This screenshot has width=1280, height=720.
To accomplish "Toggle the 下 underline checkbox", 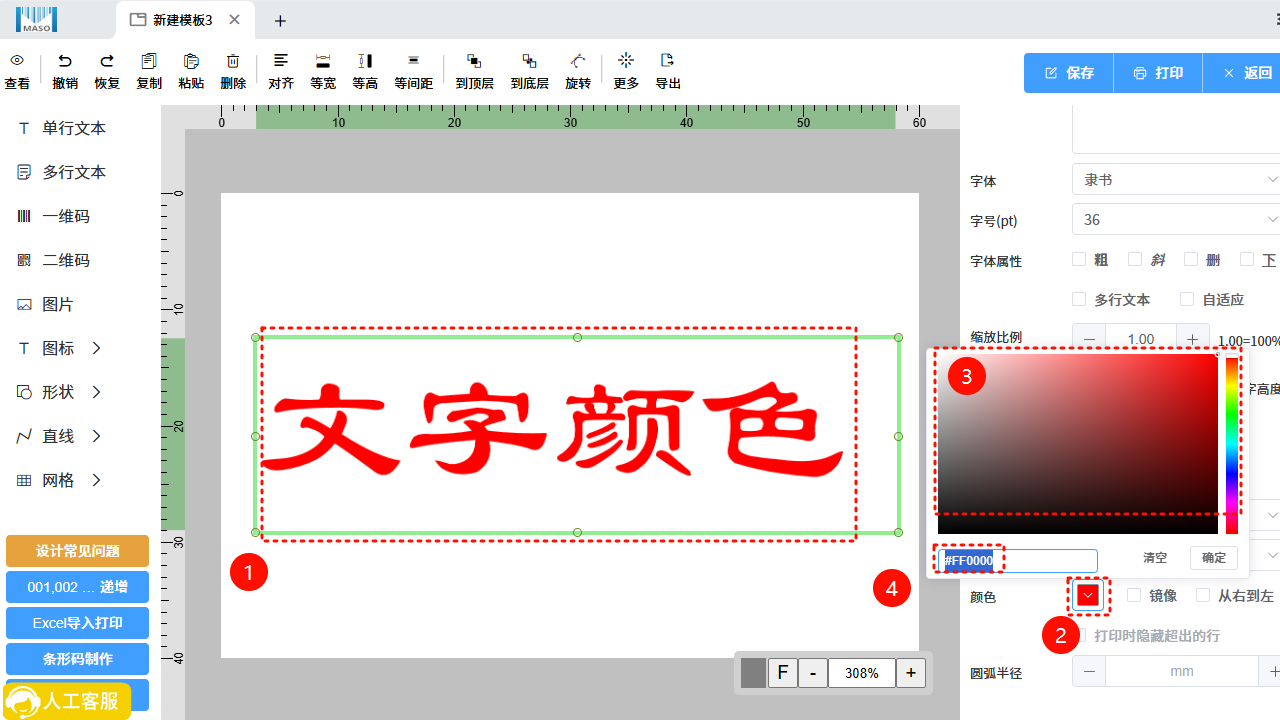I will point(1247,259).
